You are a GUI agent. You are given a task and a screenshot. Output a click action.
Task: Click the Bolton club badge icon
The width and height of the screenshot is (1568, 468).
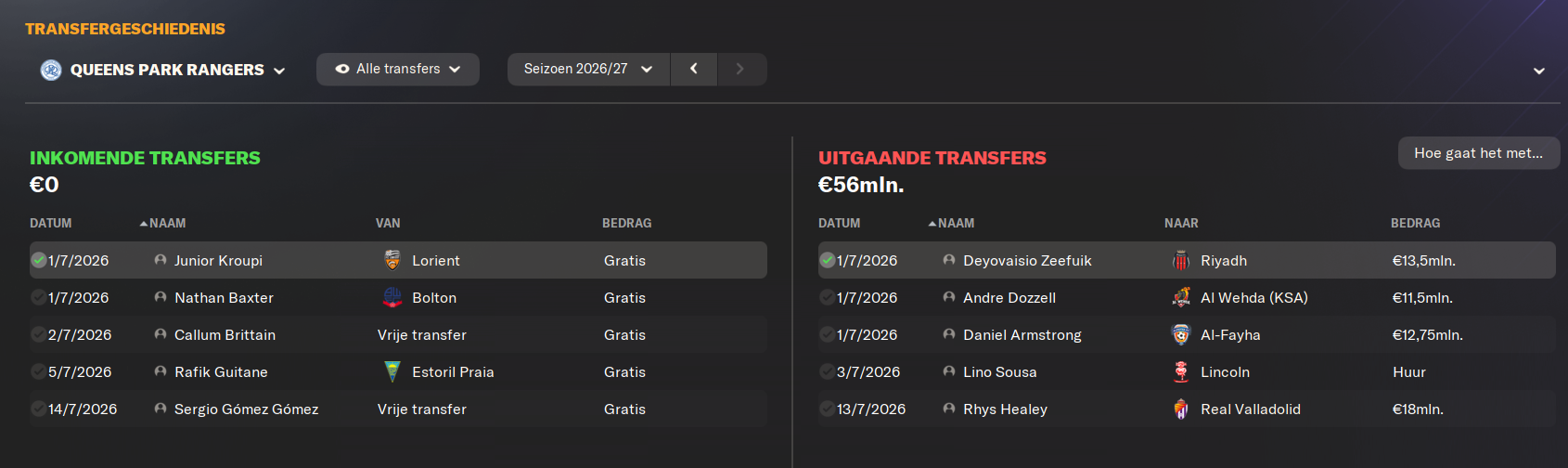(x=392, y=297)
